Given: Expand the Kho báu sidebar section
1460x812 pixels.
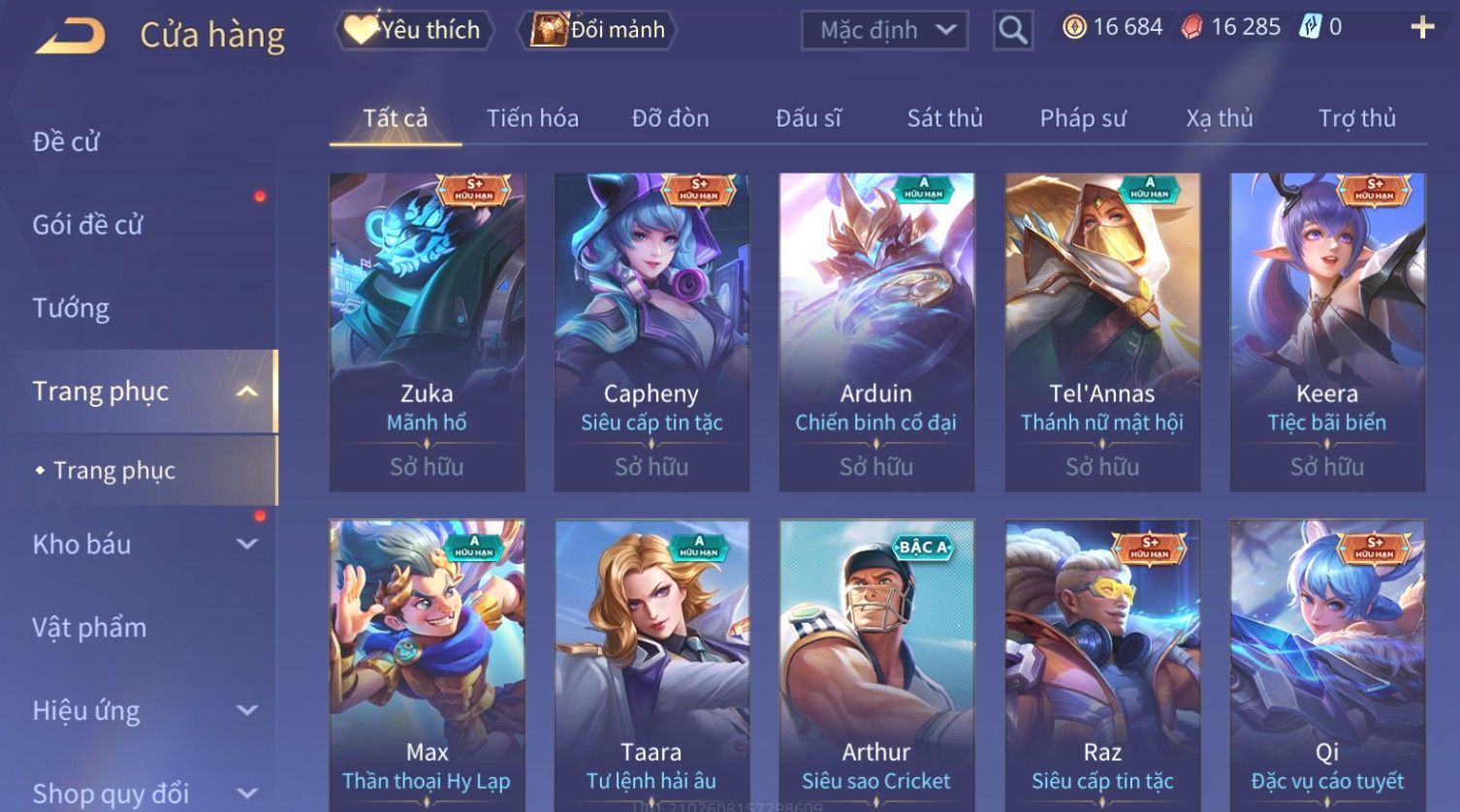Looking at the screenshot, I should [247, 545].
